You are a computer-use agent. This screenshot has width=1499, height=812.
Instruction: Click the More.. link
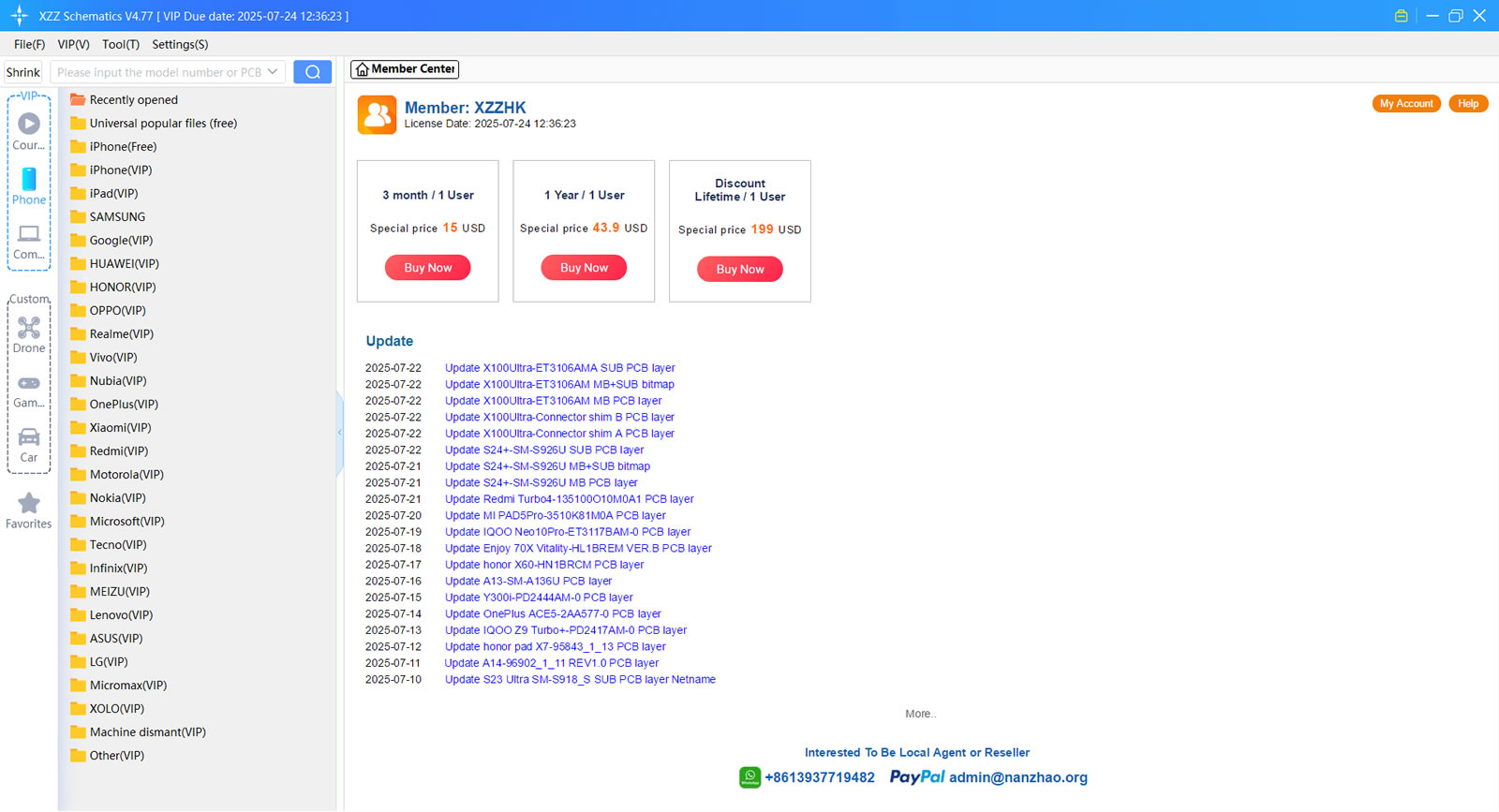click(x=921, y=715)
